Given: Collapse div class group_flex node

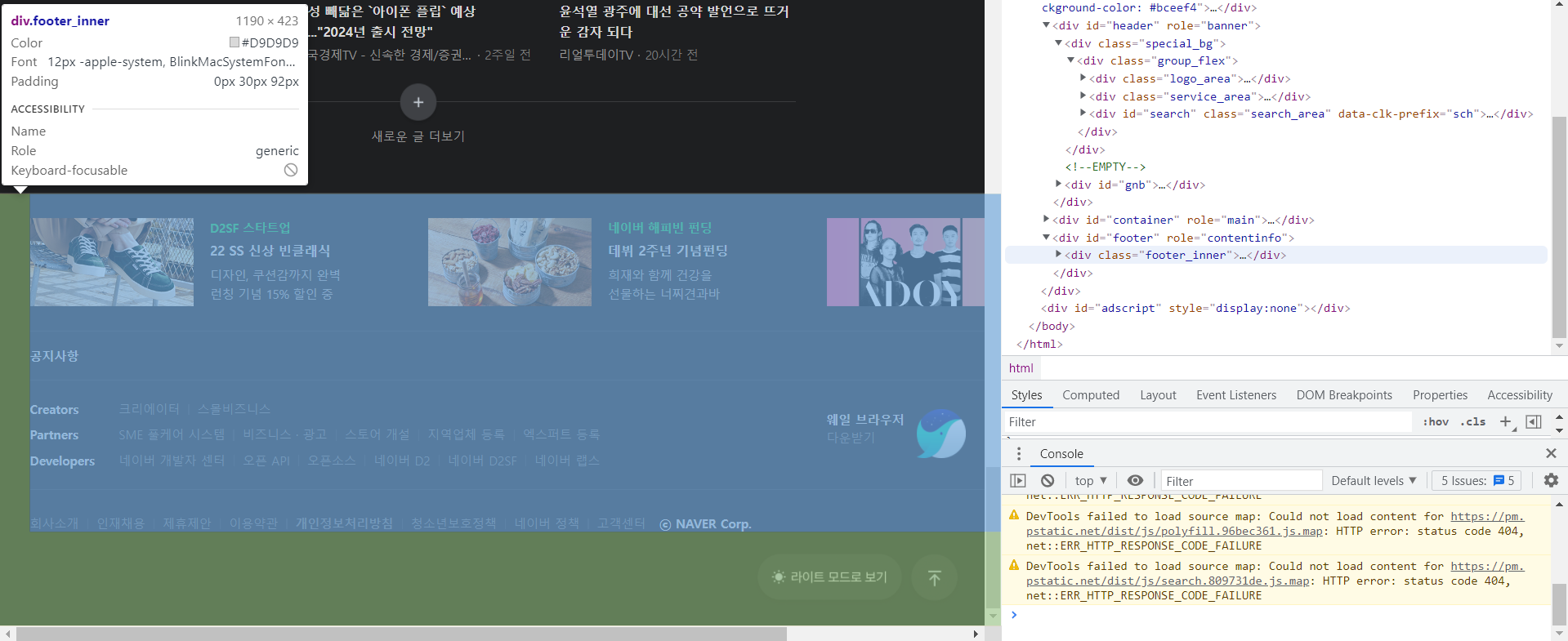Looking at the screenshot, I should 1070,60.
